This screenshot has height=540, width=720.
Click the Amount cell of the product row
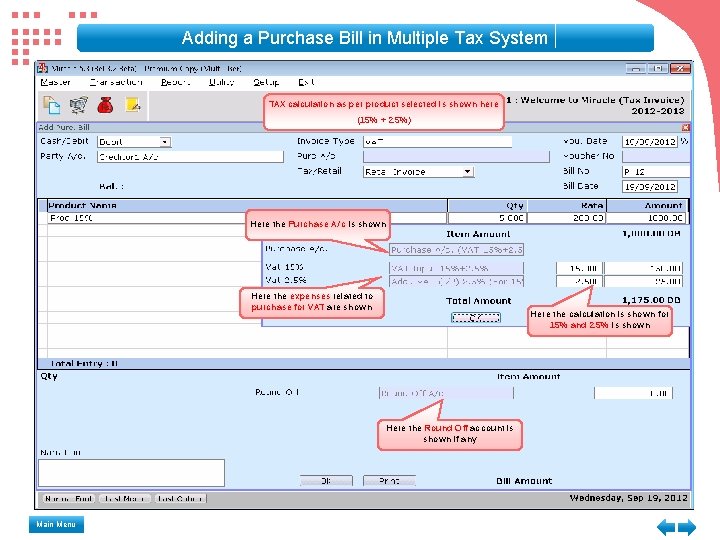[647, 218]
